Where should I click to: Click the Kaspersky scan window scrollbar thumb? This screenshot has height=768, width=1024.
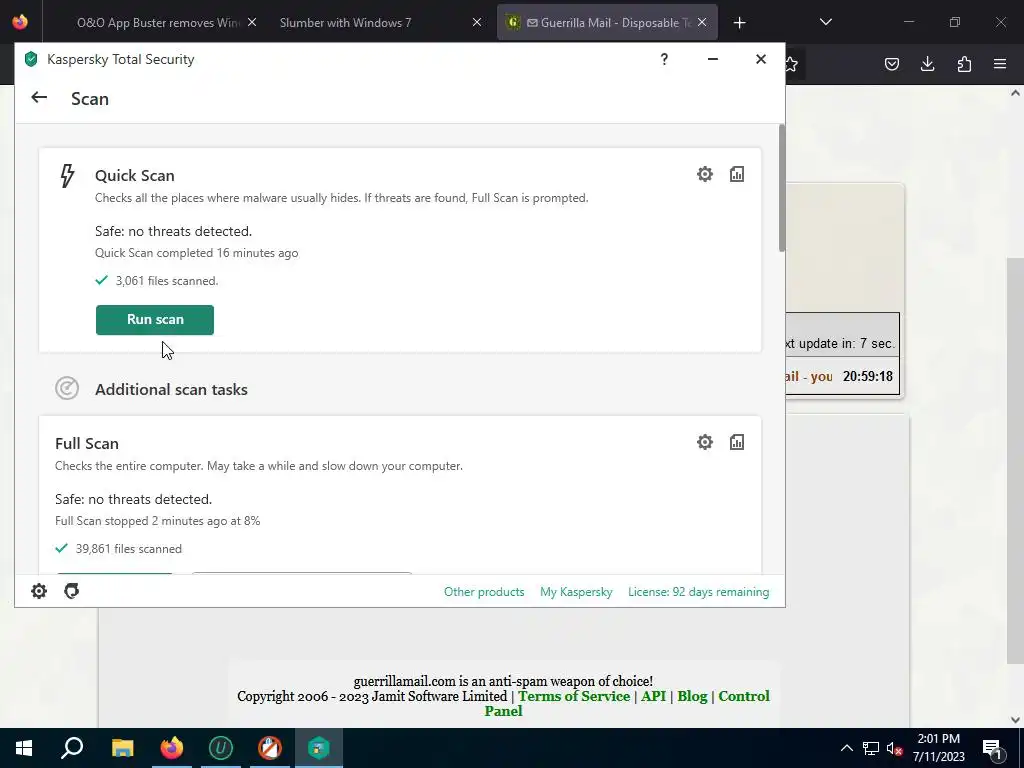pyautogui.click(x=781, y=187)
